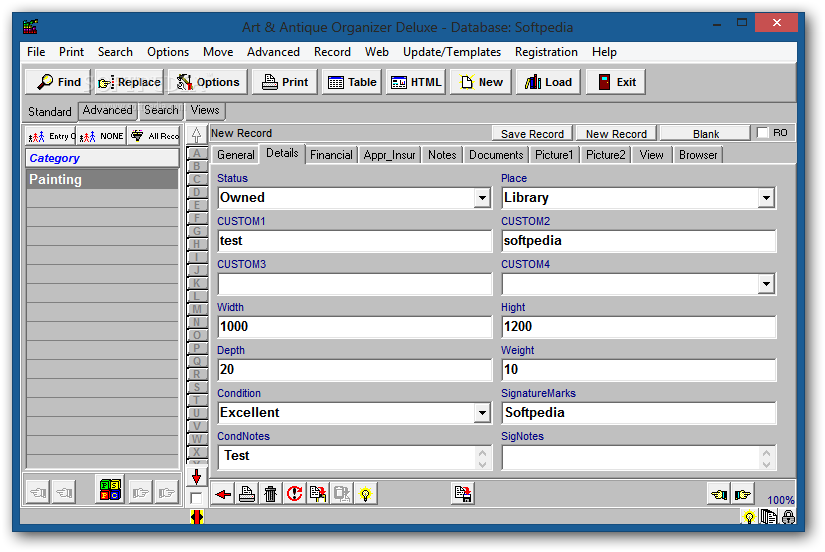This screenshot has height=552, width=825.
Task: Click the red circular refresh icon
Action: click(x=294, y=494)
